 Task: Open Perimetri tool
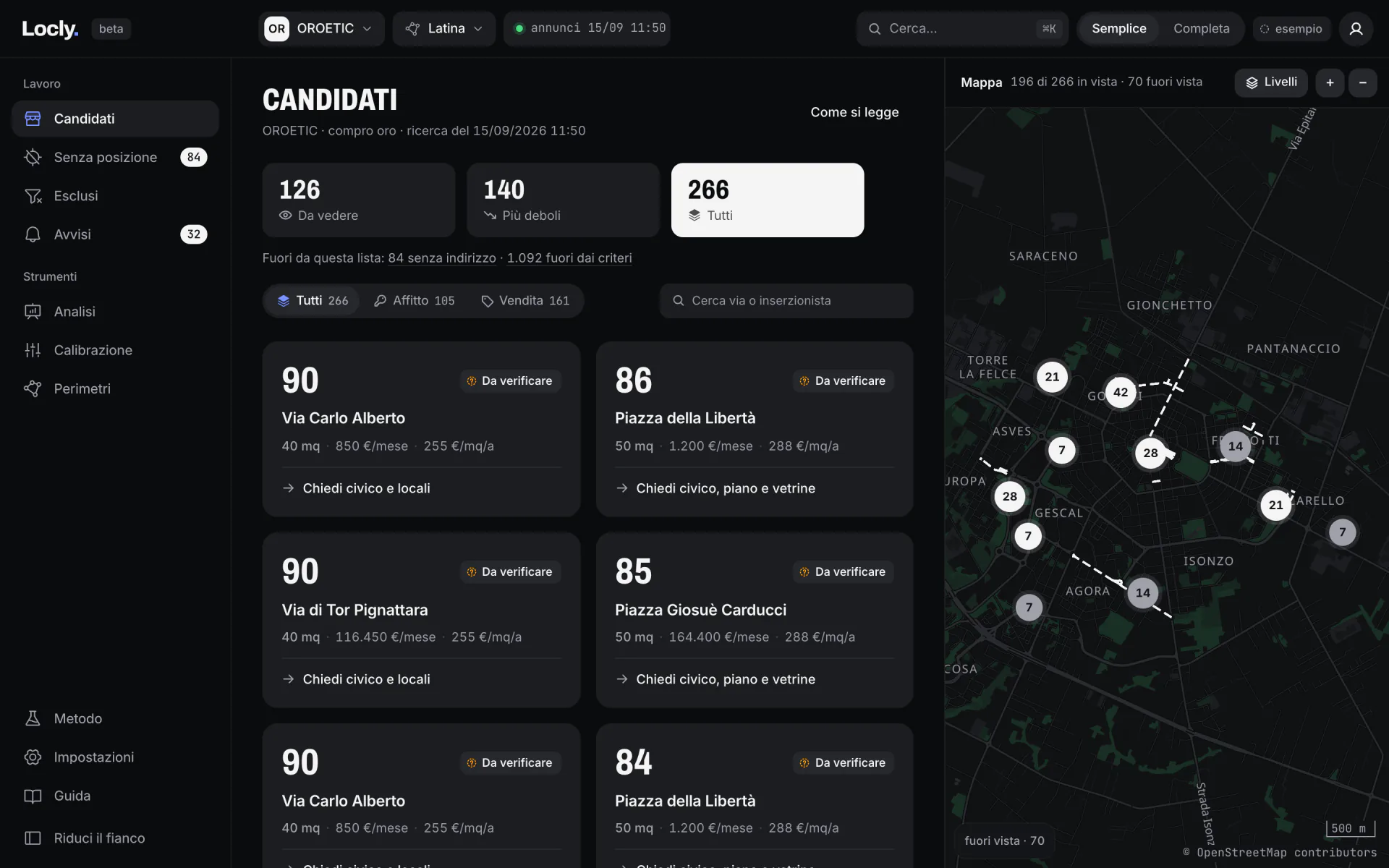coord(115,388)
